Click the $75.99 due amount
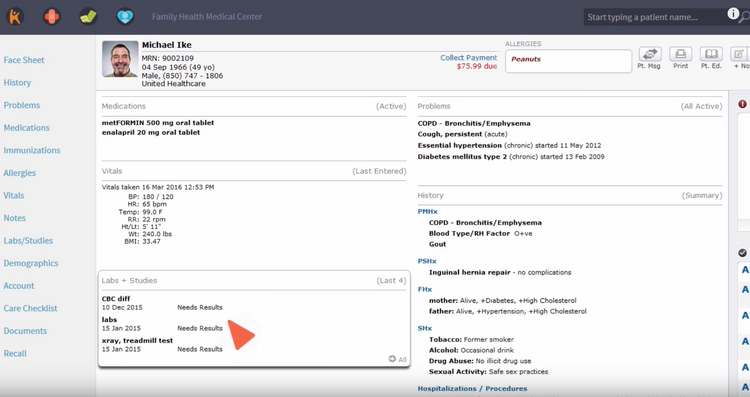750x397 pixels. coord(477,66)
